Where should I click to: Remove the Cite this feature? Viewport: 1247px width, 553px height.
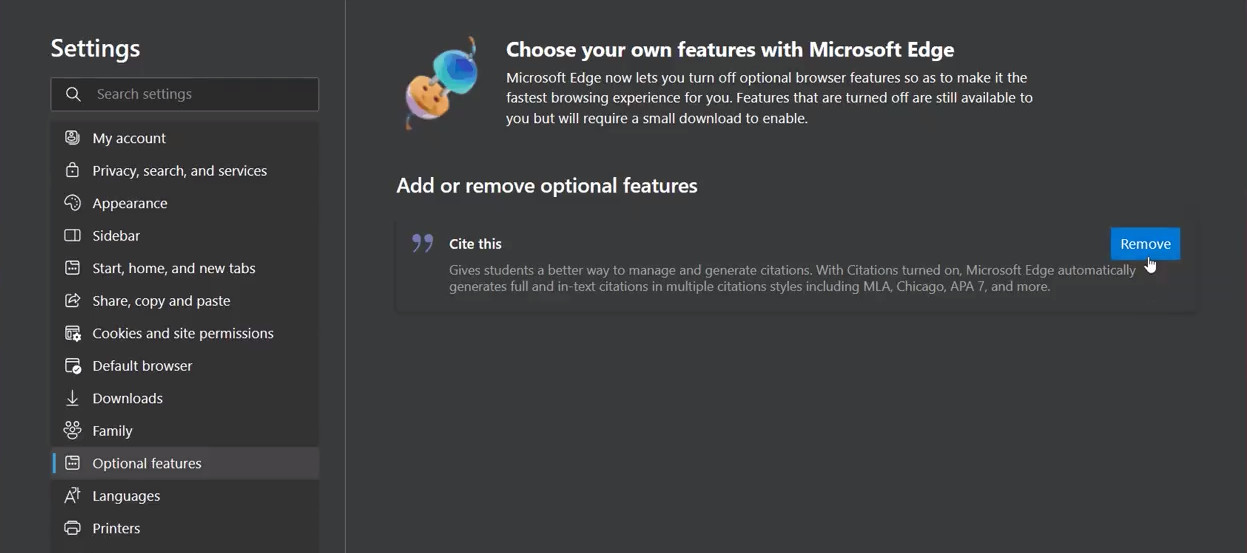pos(1145,244)
